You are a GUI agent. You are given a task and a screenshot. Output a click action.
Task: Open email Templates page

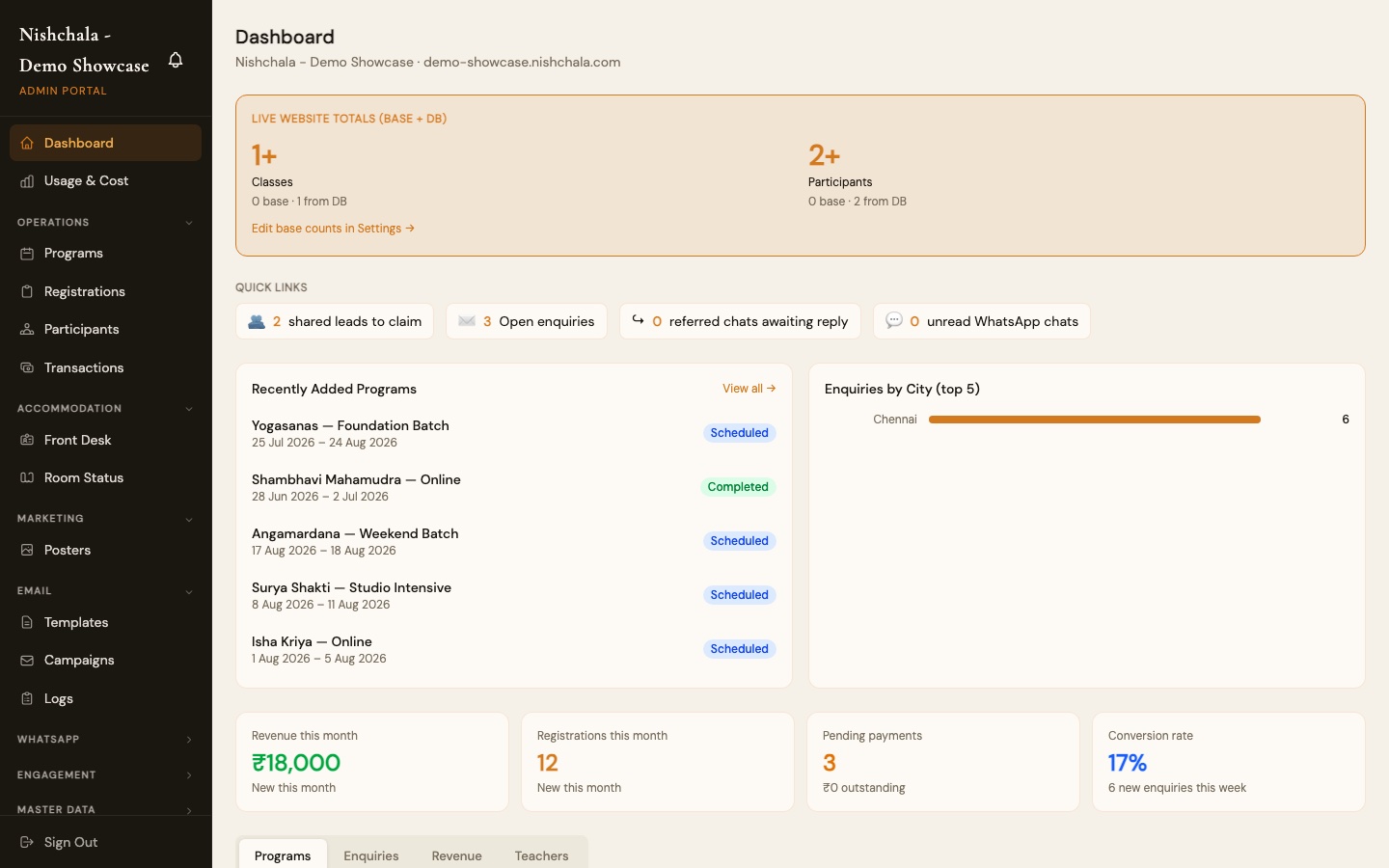coord(105,622)
